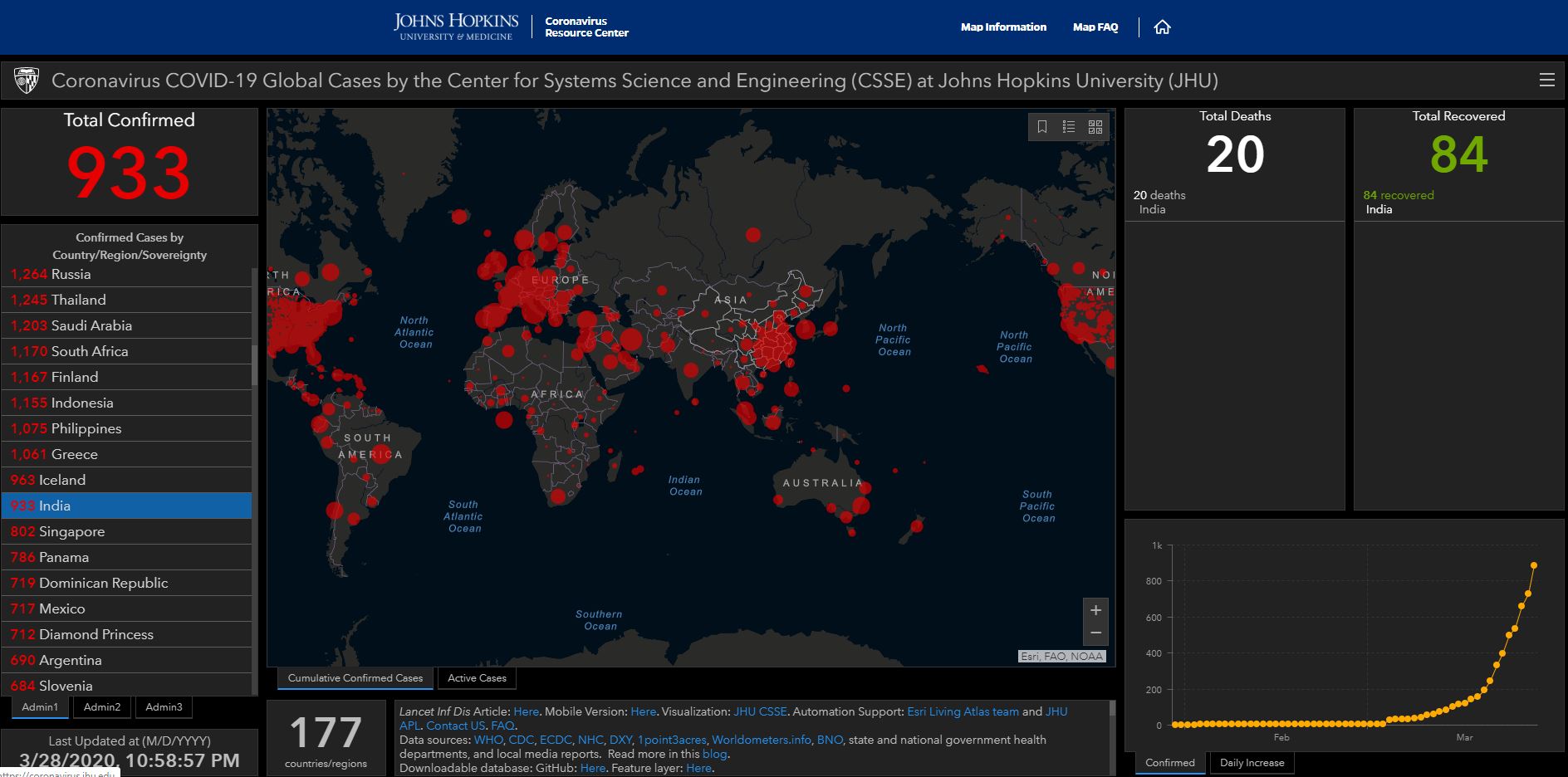The width and height of the screenshot is (1568, 777).
Task: Open Map FAQ
Action: tap(1095, 27)
